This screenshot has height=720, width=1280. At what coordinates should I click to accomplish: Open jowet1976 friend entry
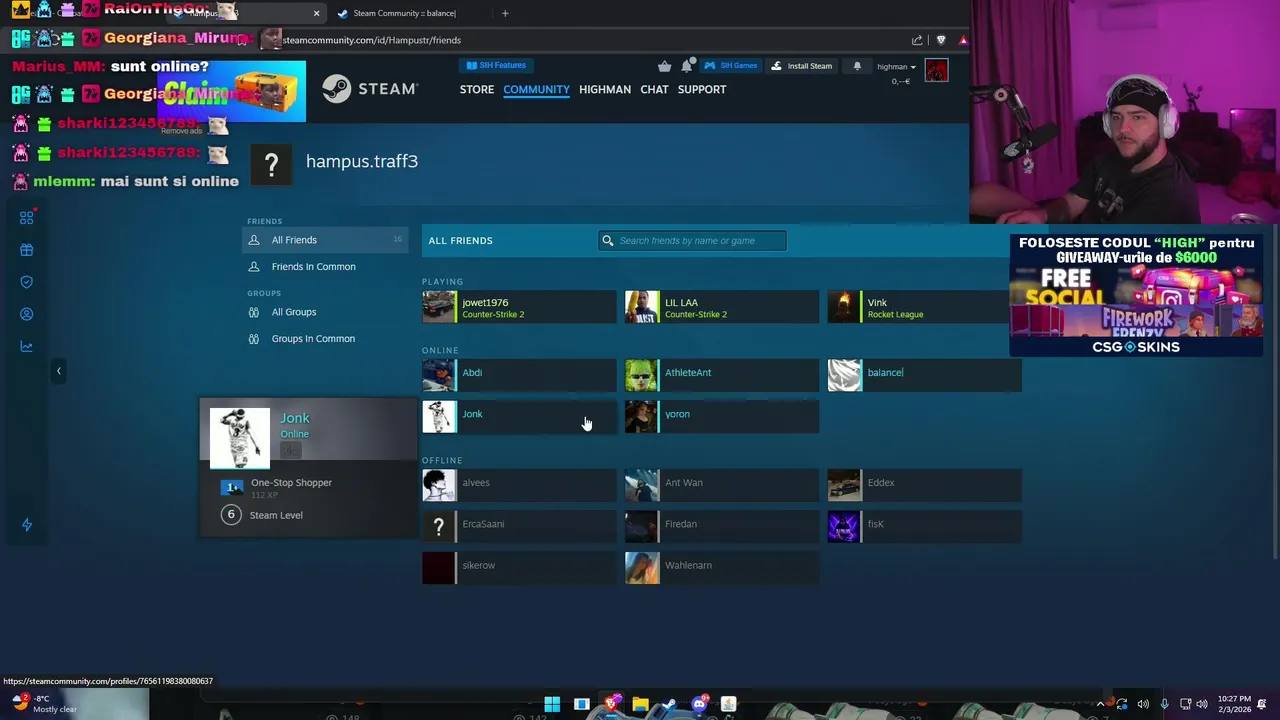[519, 307]
